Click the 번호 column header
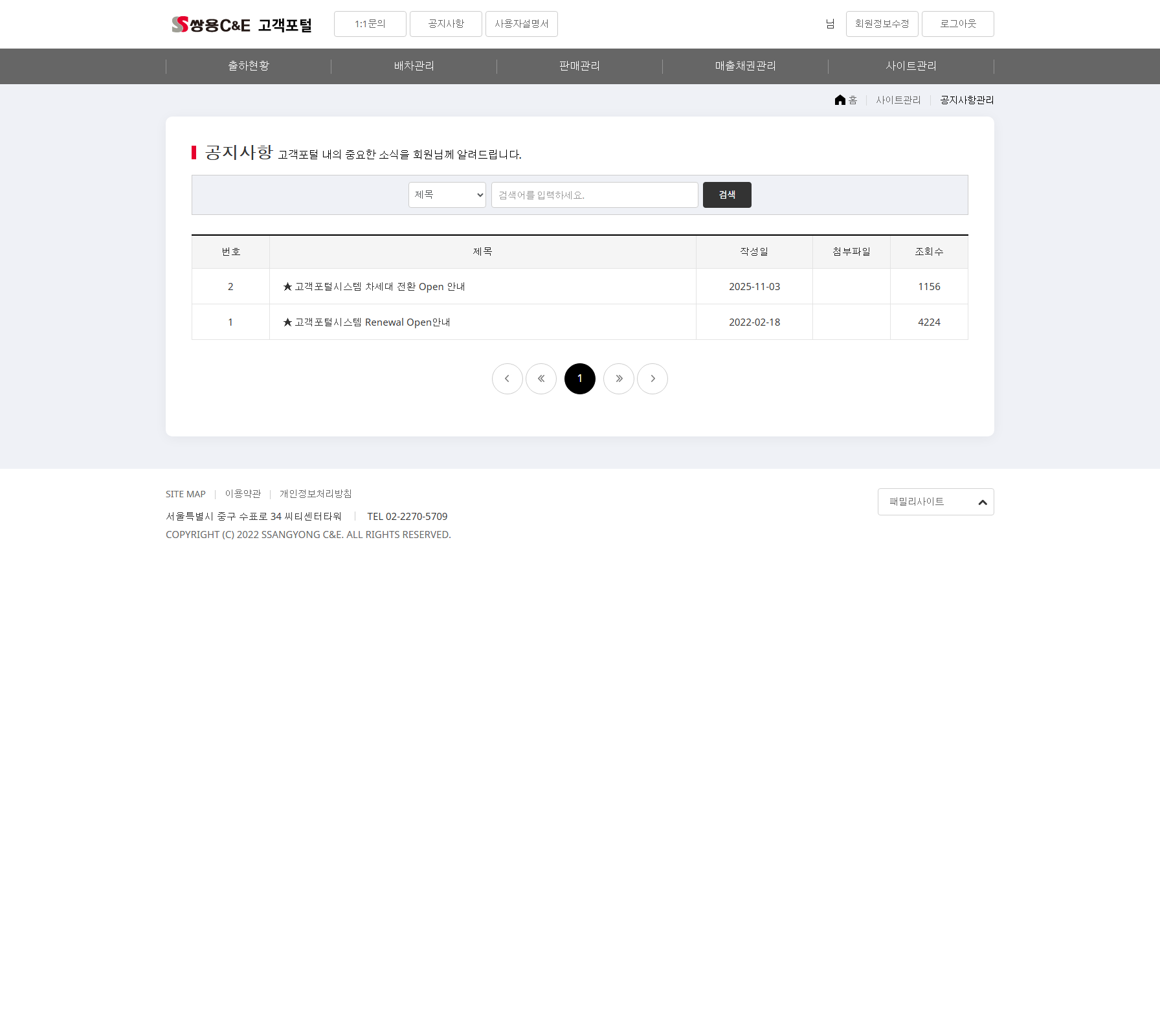This screenshot has width=1160, height=1036. click(x=230, y=252)
